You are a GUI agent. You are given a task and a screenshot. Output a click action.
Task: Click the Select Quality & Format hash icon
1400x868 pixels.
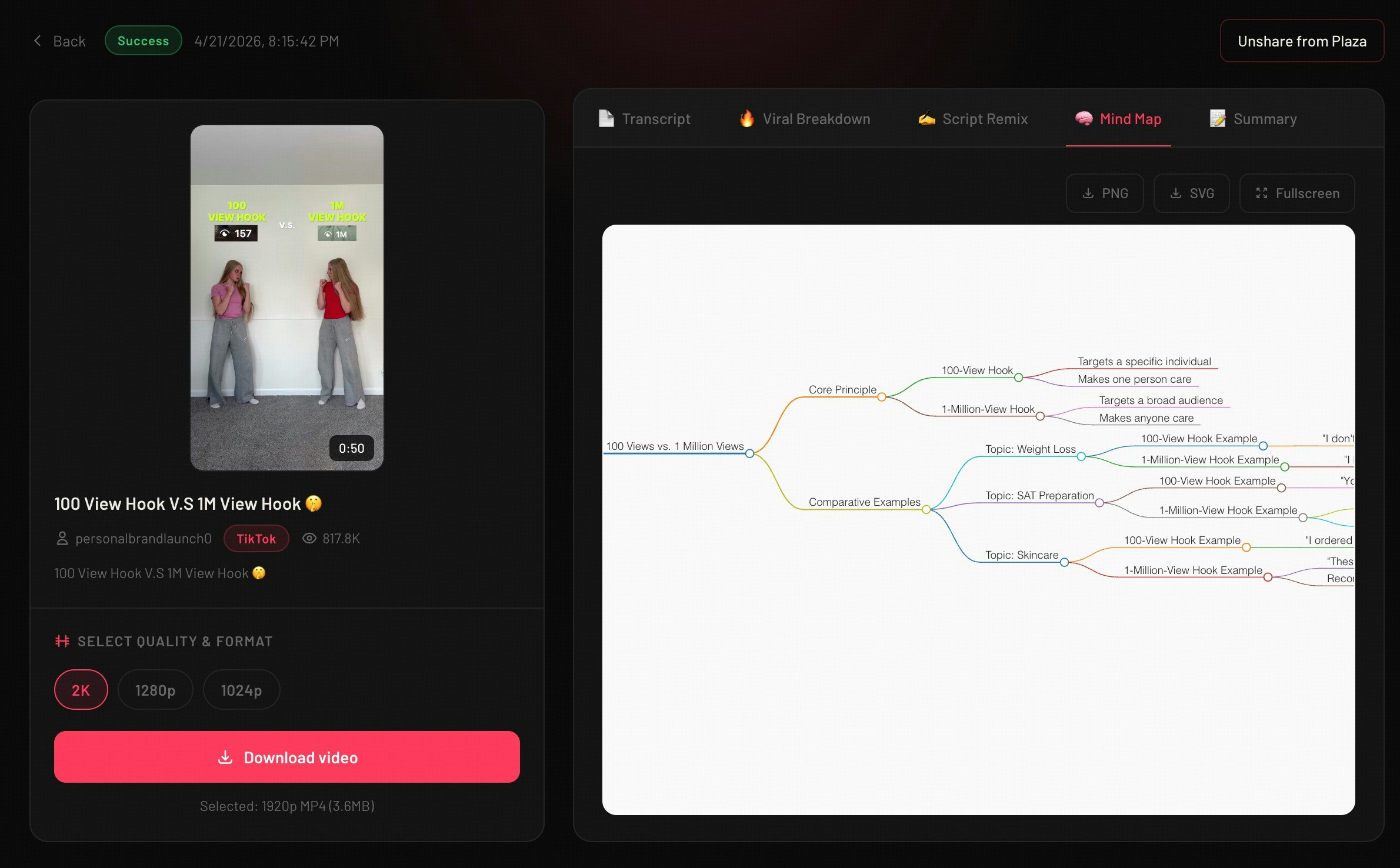62,641
